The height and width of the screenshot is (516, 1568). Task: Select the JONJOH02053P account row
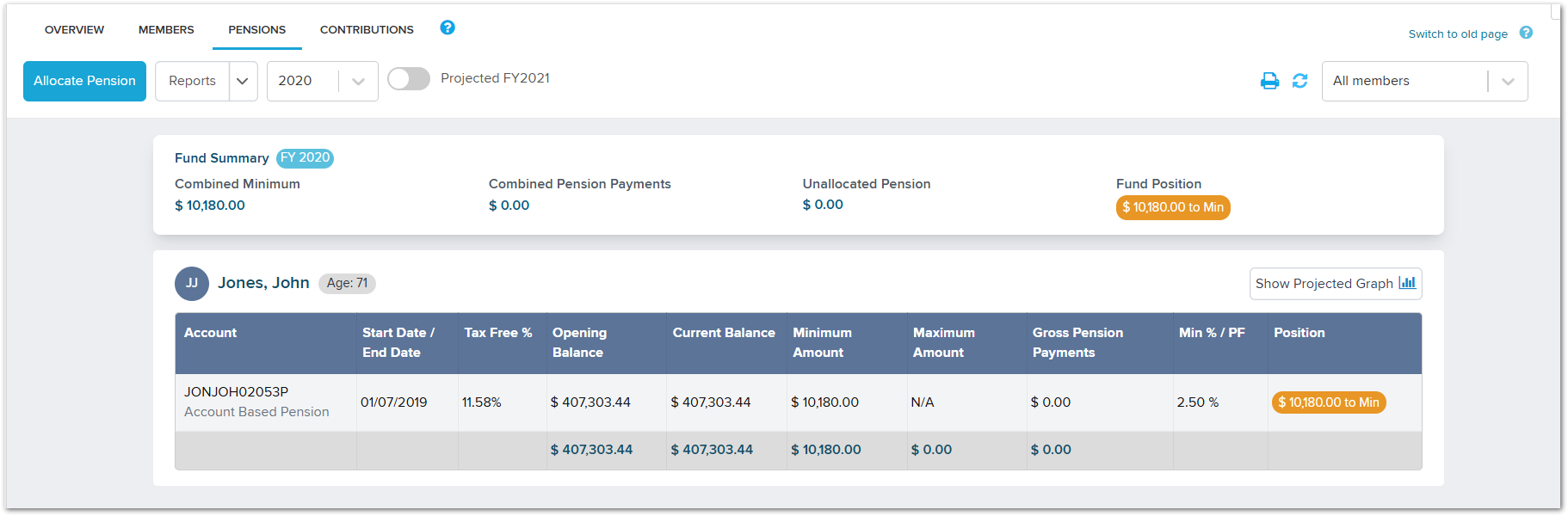[798, 402]
